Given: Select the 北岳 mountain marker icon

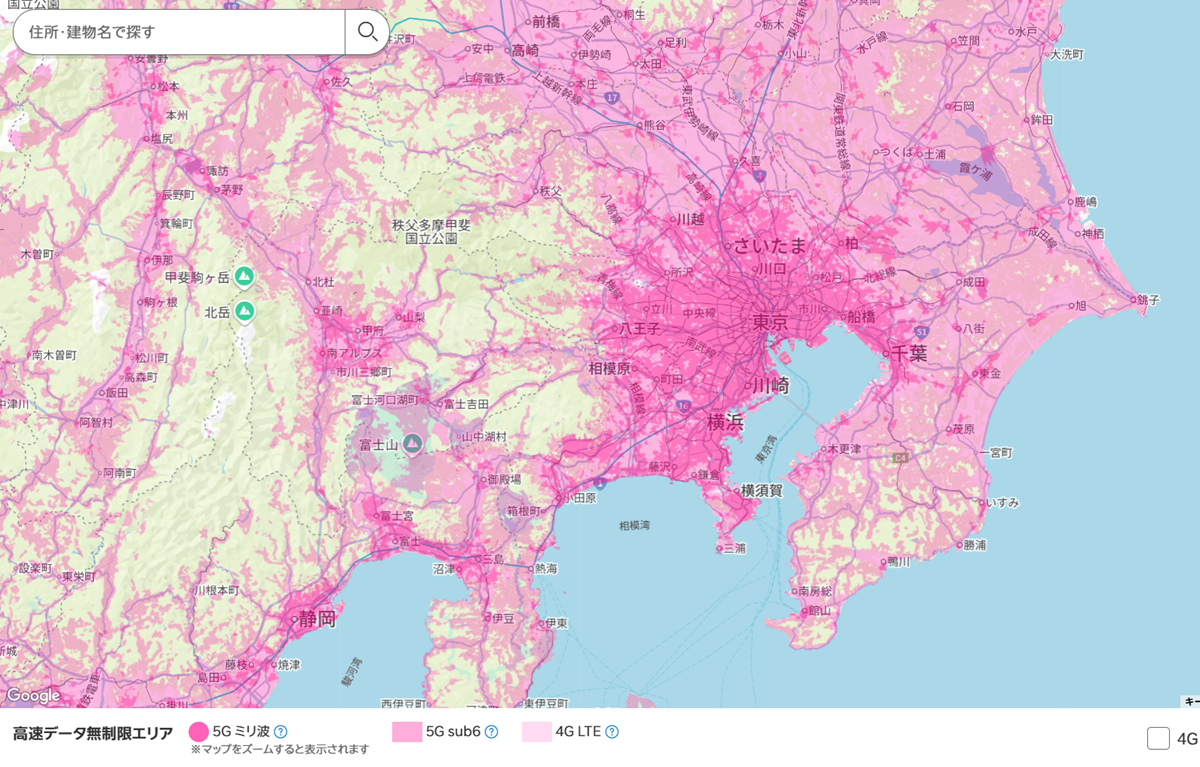Looking at the screenshot, I should 244,312.
